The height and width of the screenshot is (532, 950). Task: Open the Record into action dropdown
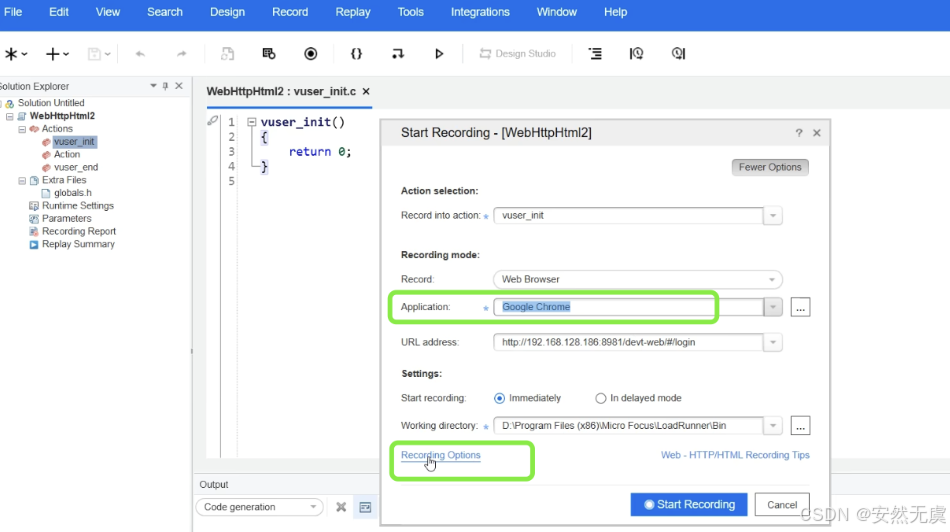(x=772, y=216)
